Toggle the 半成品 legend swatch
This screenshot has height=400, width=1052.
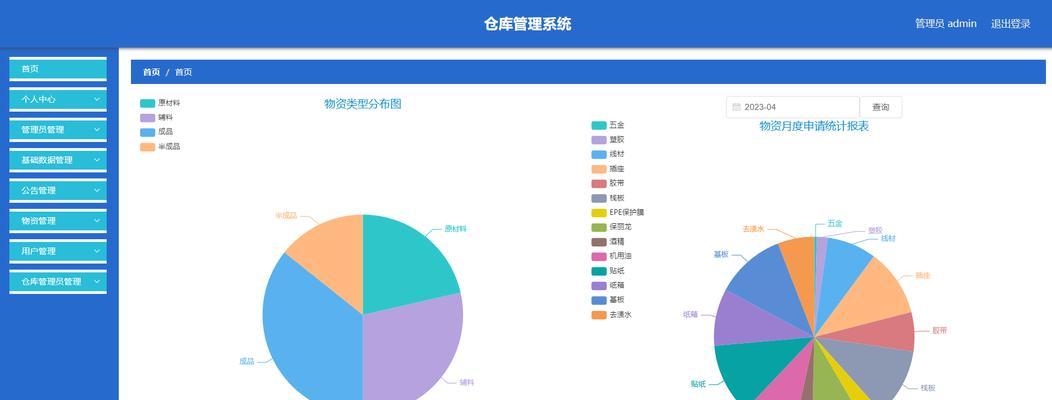[148, 147]
